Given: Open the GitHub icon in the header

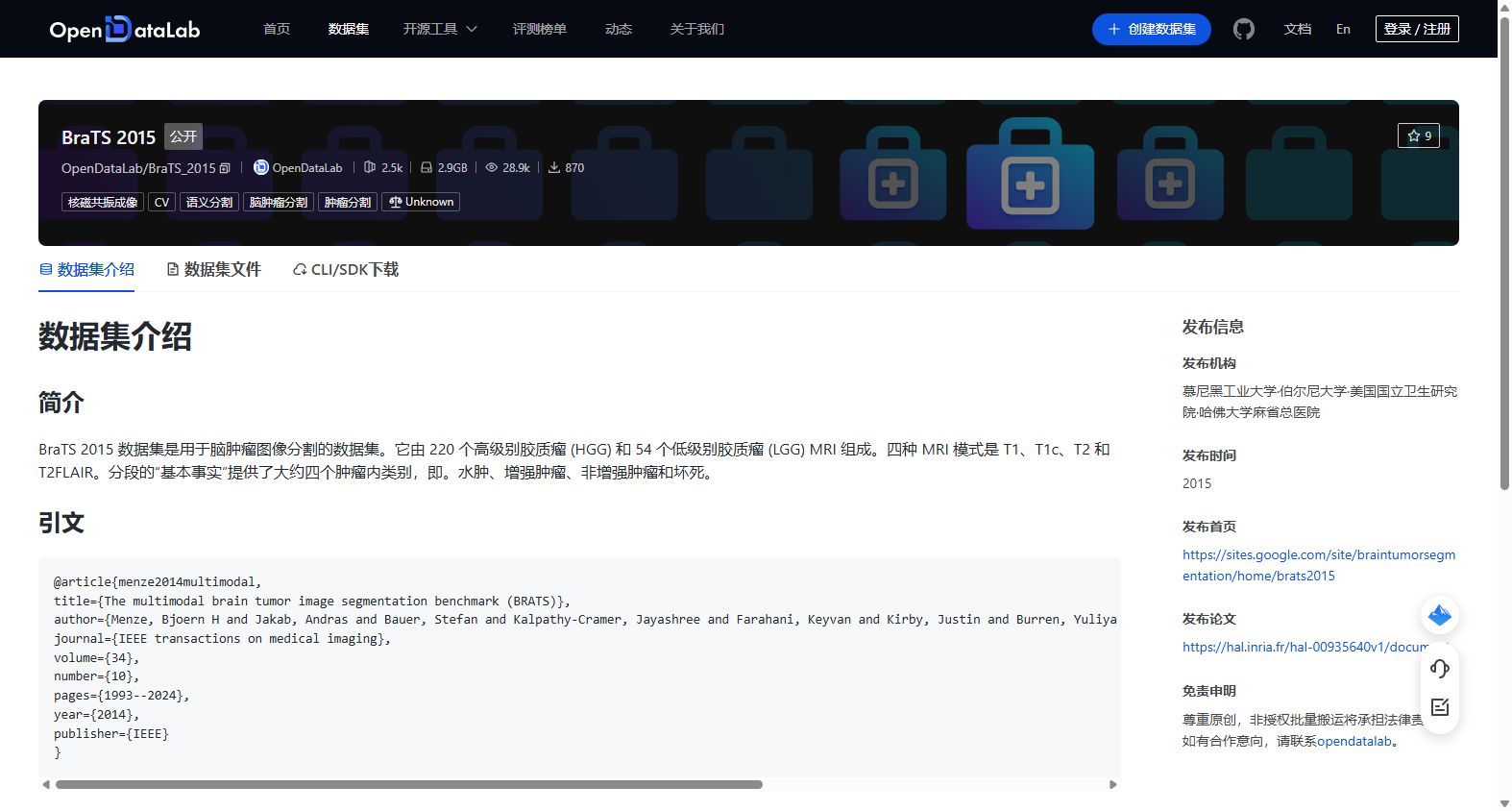Looking at the screenshot, I should coord(1244,29).
